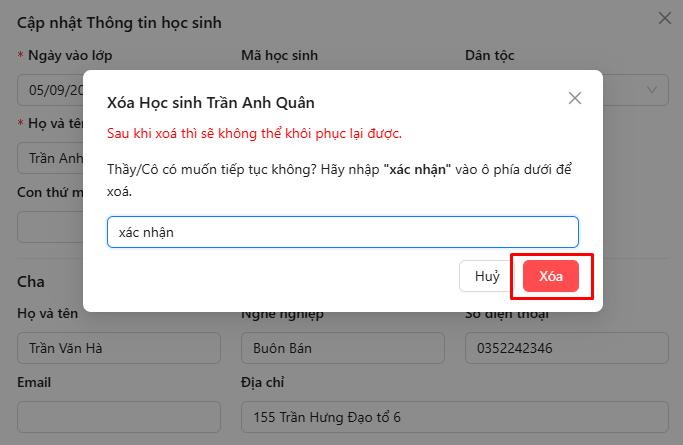This screenshot has width=683, height=445.
Task: Edit the Nghề nghiệp field Buôn Bán
Action: click(x=341, y=348)
